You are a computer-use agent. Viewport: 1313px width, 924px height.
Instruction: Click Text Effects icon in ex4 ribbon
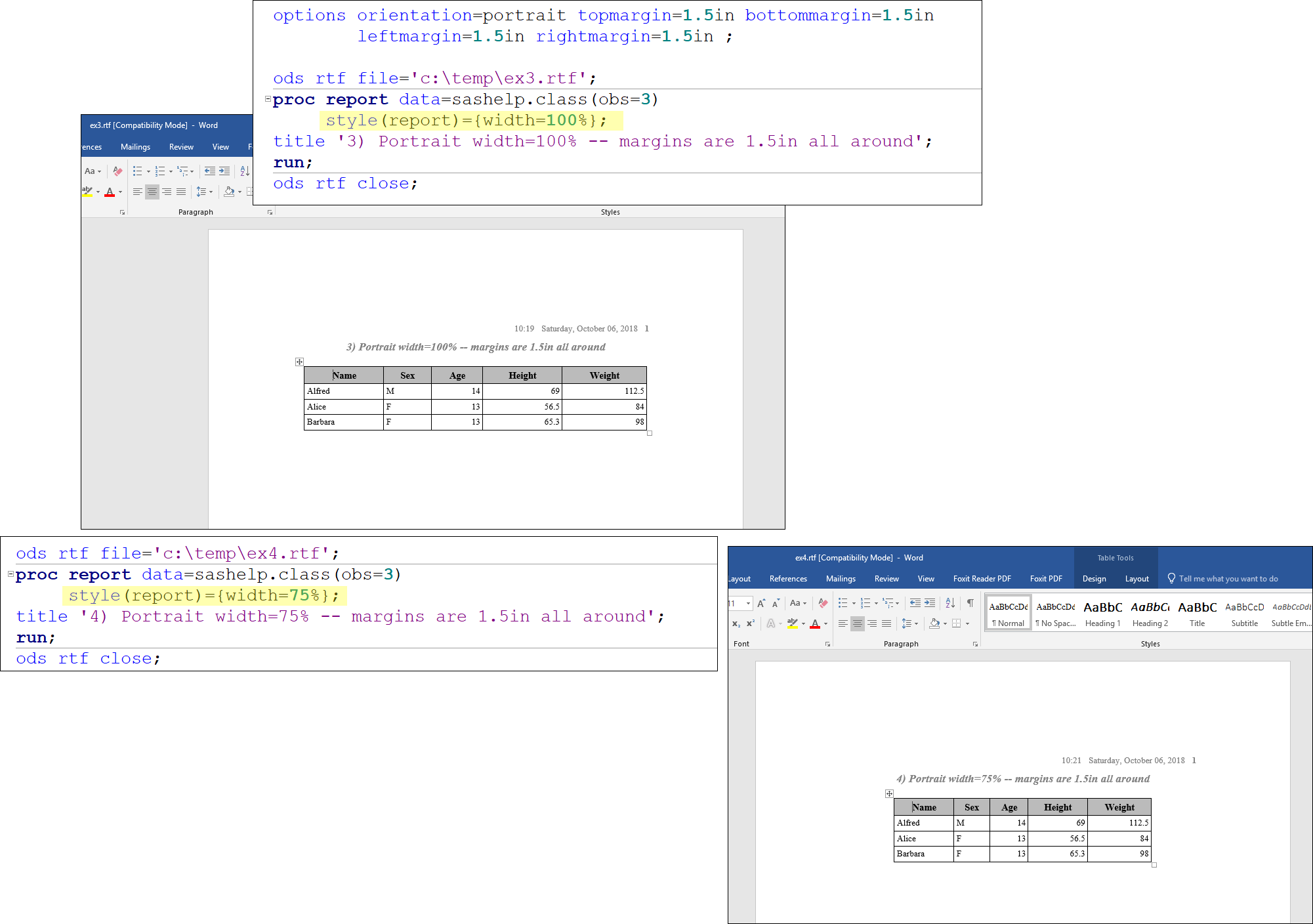point(771,623)
